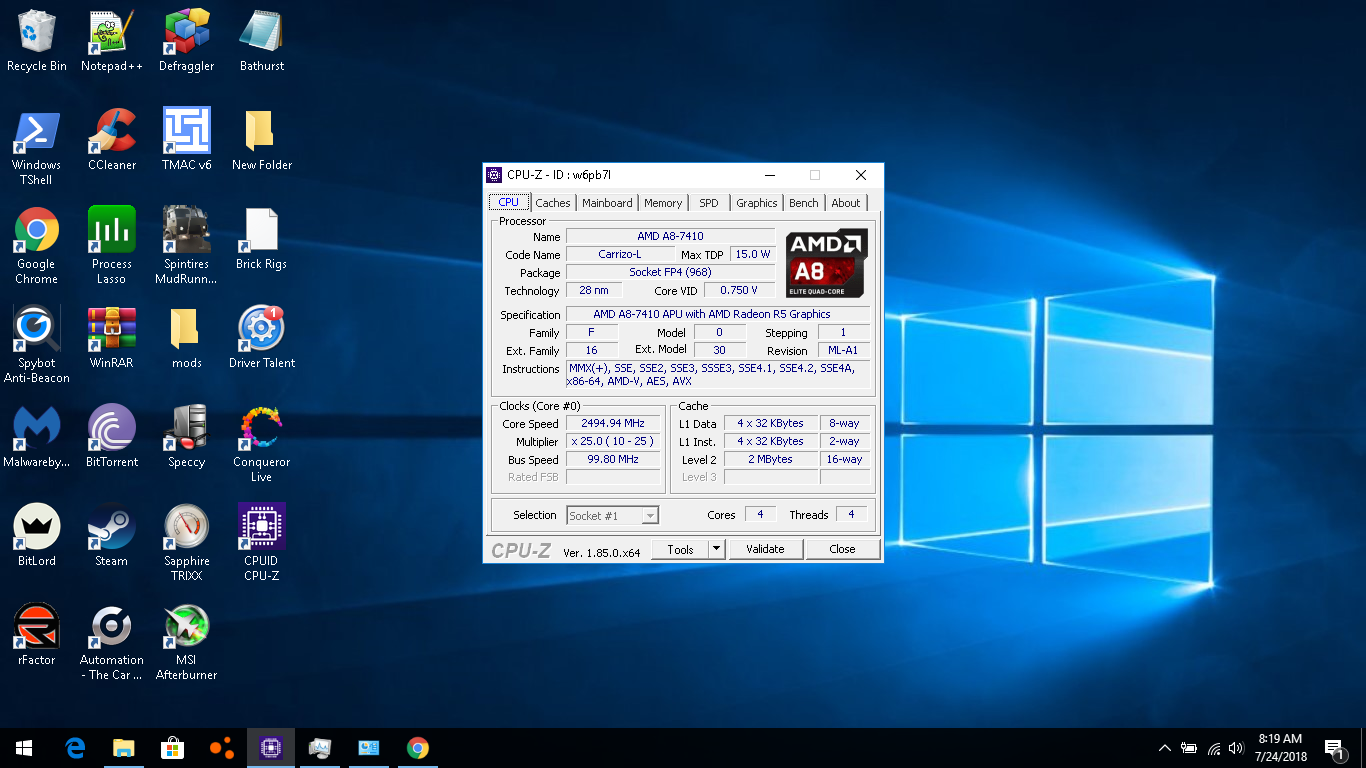
Task: Click the Level 2 cache value 2 MBytes
Action: [x=770, y=460]
